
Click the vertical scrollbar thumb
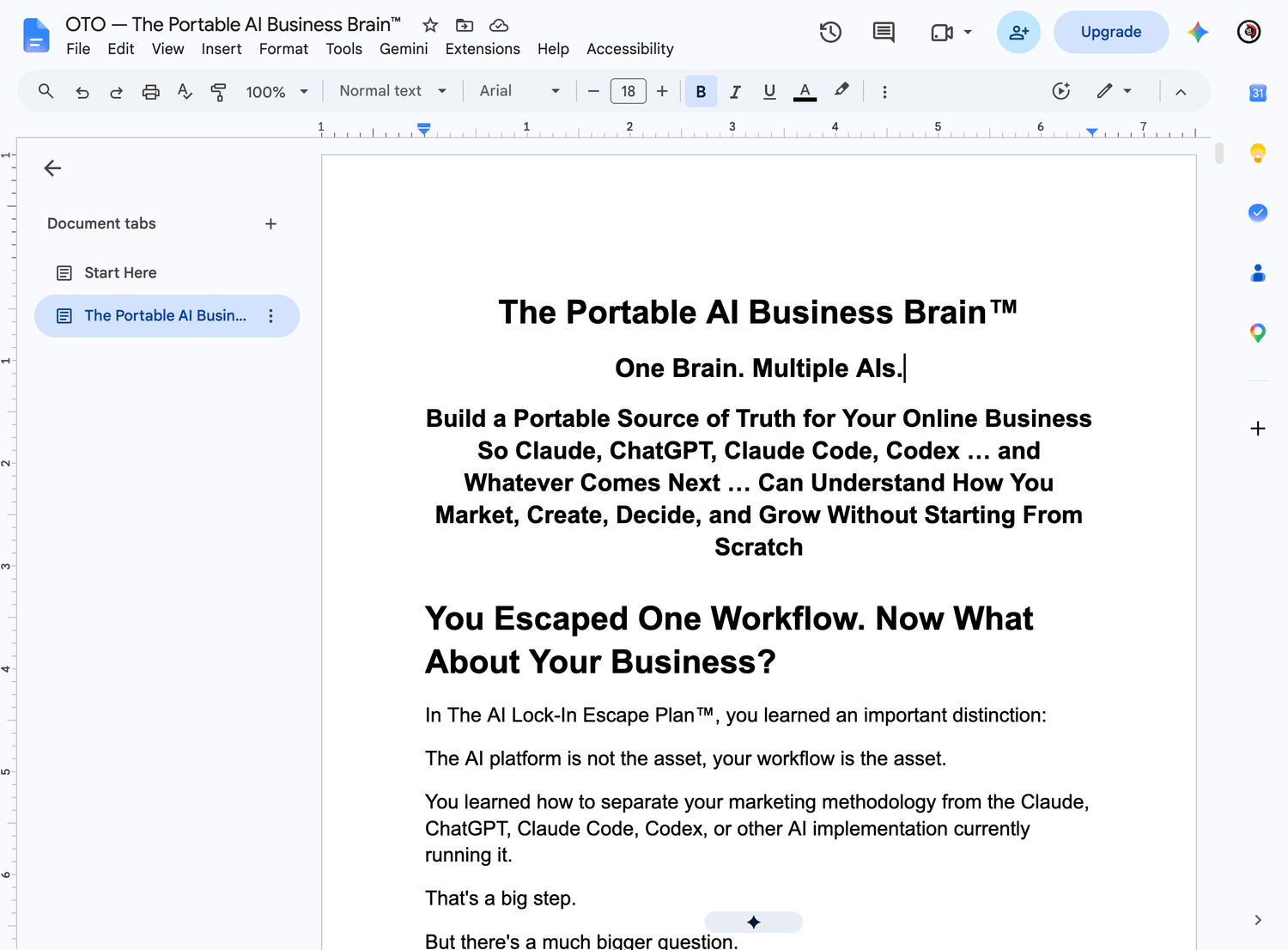click(1218, 153)
